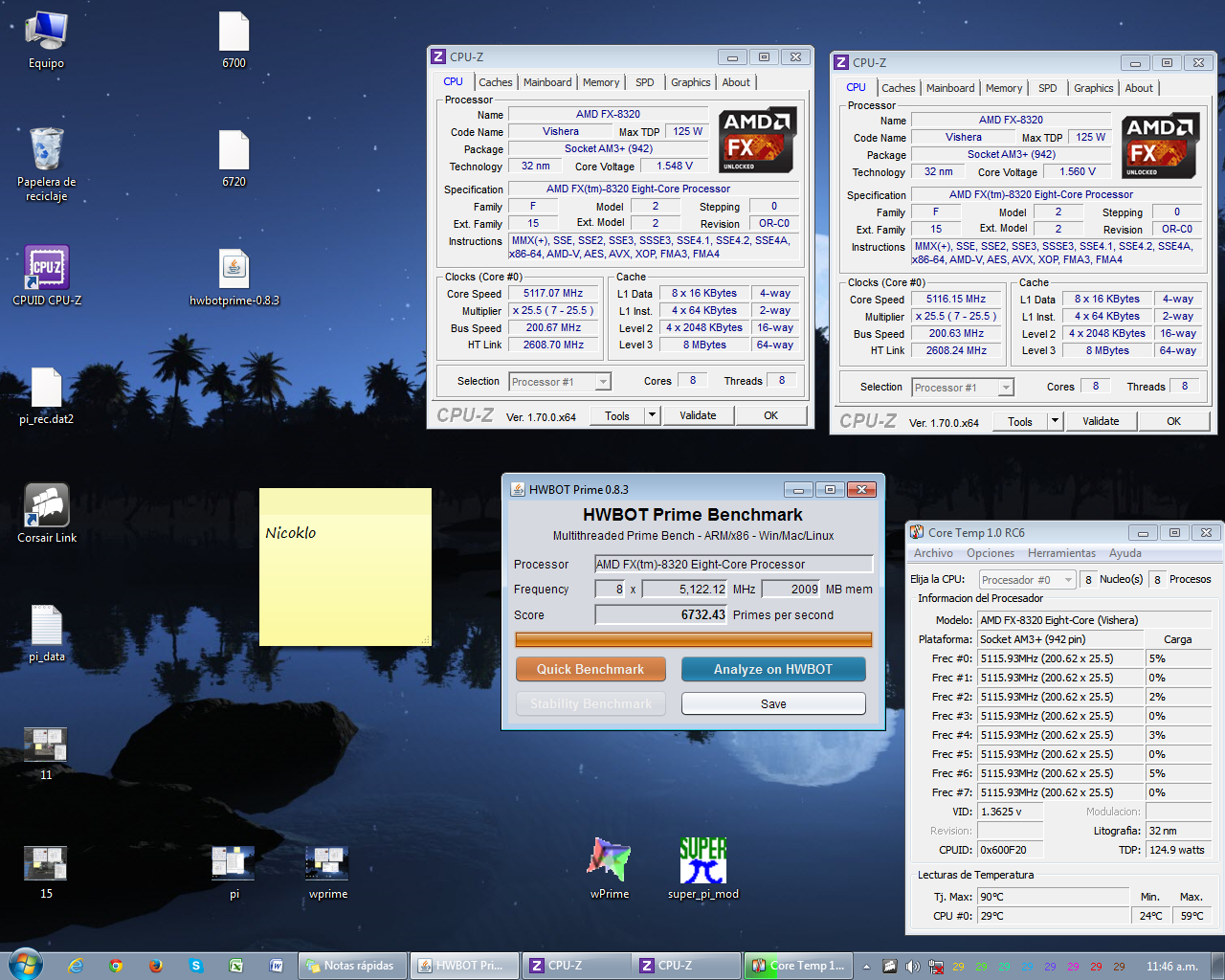Image resolution: width=1225 pixels, height=980 pixels.
Task: Open the Windows Start menu orb
Action: coord(25,965)
